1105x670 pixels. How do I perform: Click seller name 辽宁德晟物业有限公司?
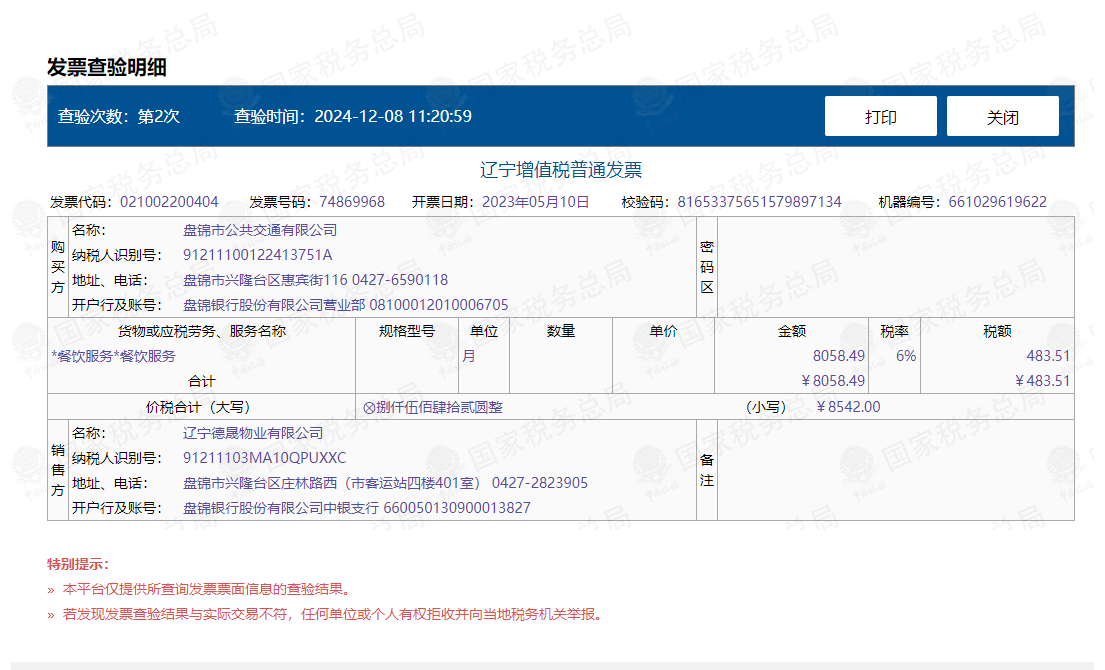[x=253, y=433]
